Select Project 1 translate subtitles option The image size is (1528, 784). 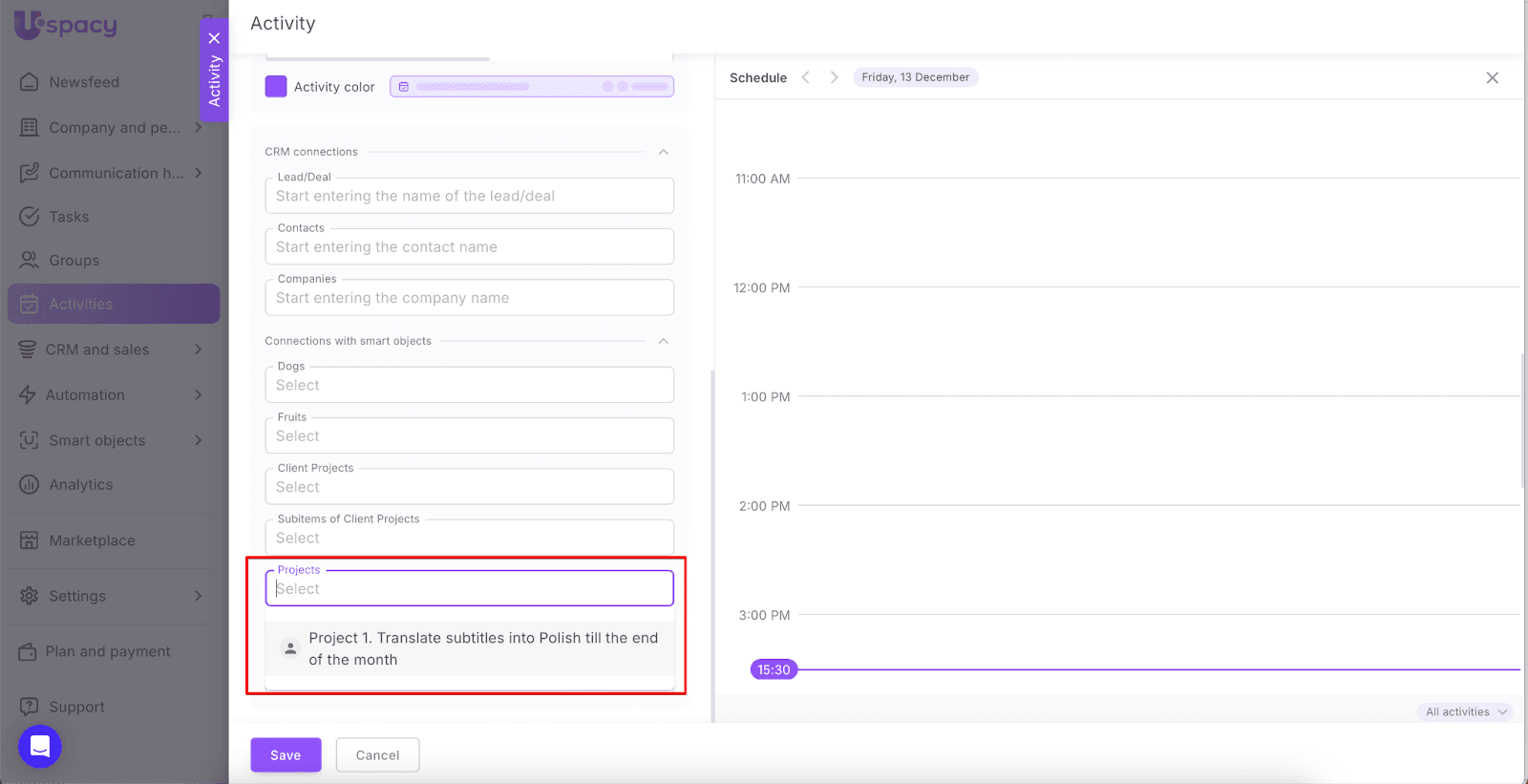coord(482,648)
